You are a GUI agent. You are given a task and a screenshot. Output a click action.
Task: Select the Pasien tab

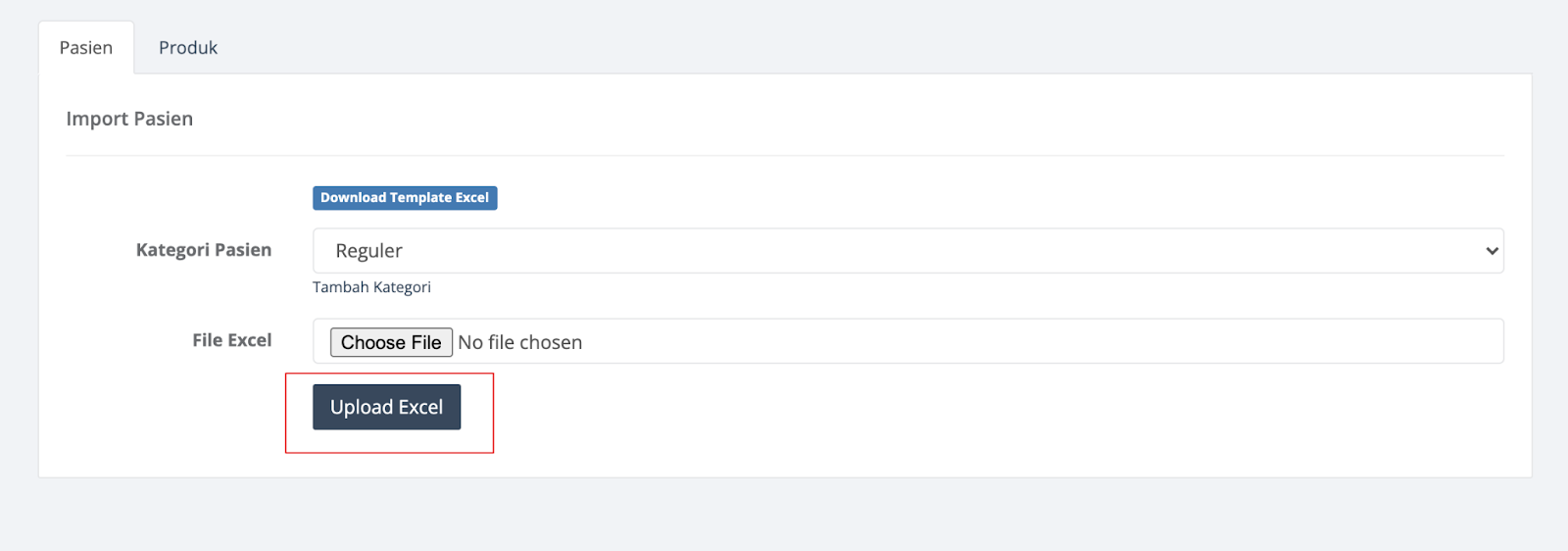click(x=86, y=48)
